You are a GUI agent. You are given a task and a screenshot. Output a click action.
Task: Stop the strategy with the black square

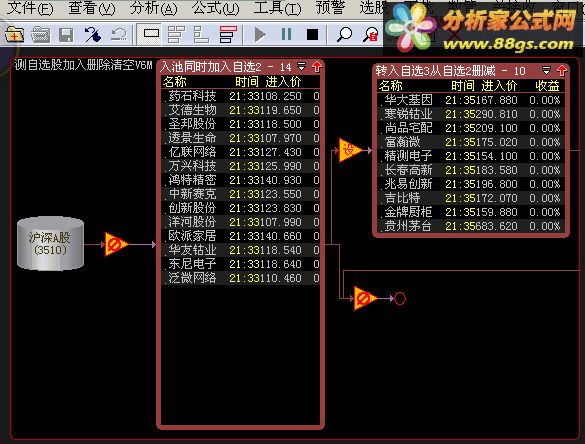[312, 35]
